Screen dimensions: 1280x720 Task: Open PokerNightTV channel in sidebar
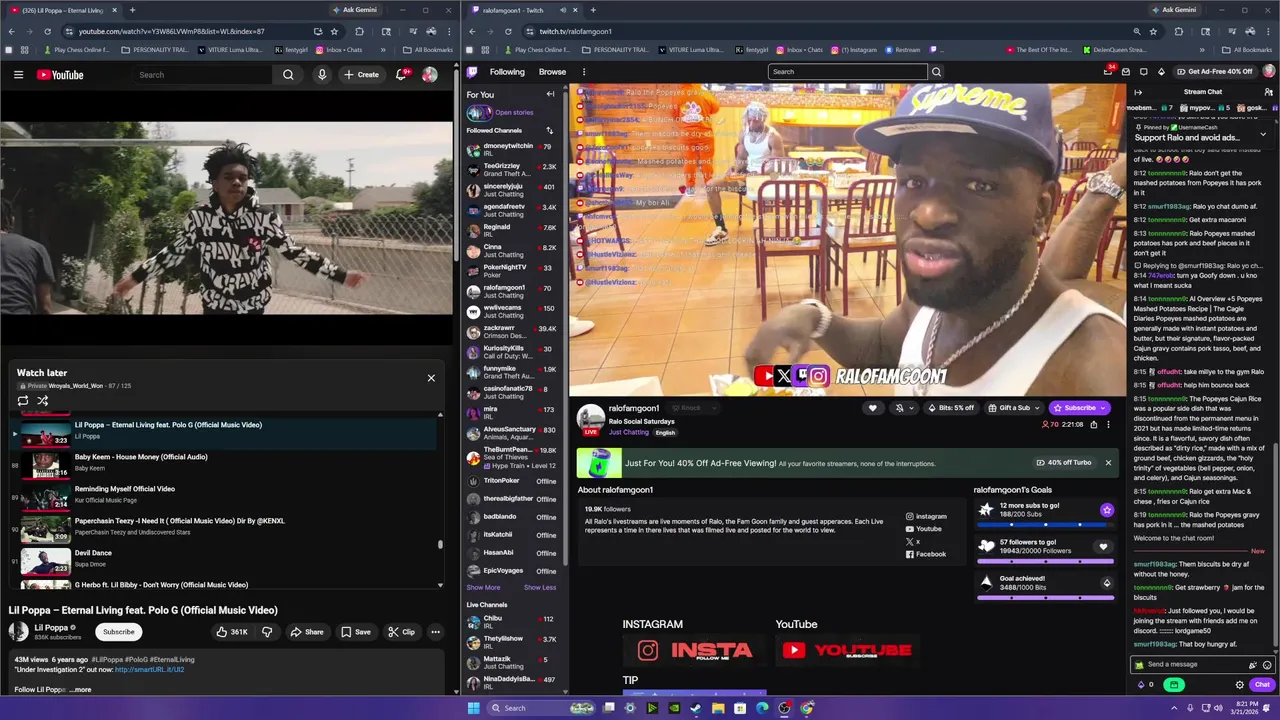tap(512, 271)
